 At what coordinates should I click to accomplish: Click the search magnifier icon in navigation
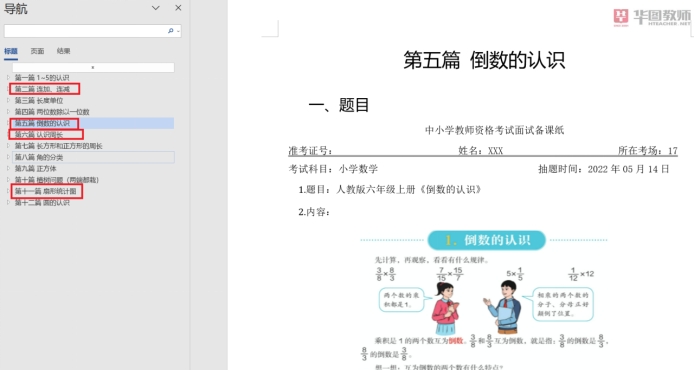click(170, 31)
